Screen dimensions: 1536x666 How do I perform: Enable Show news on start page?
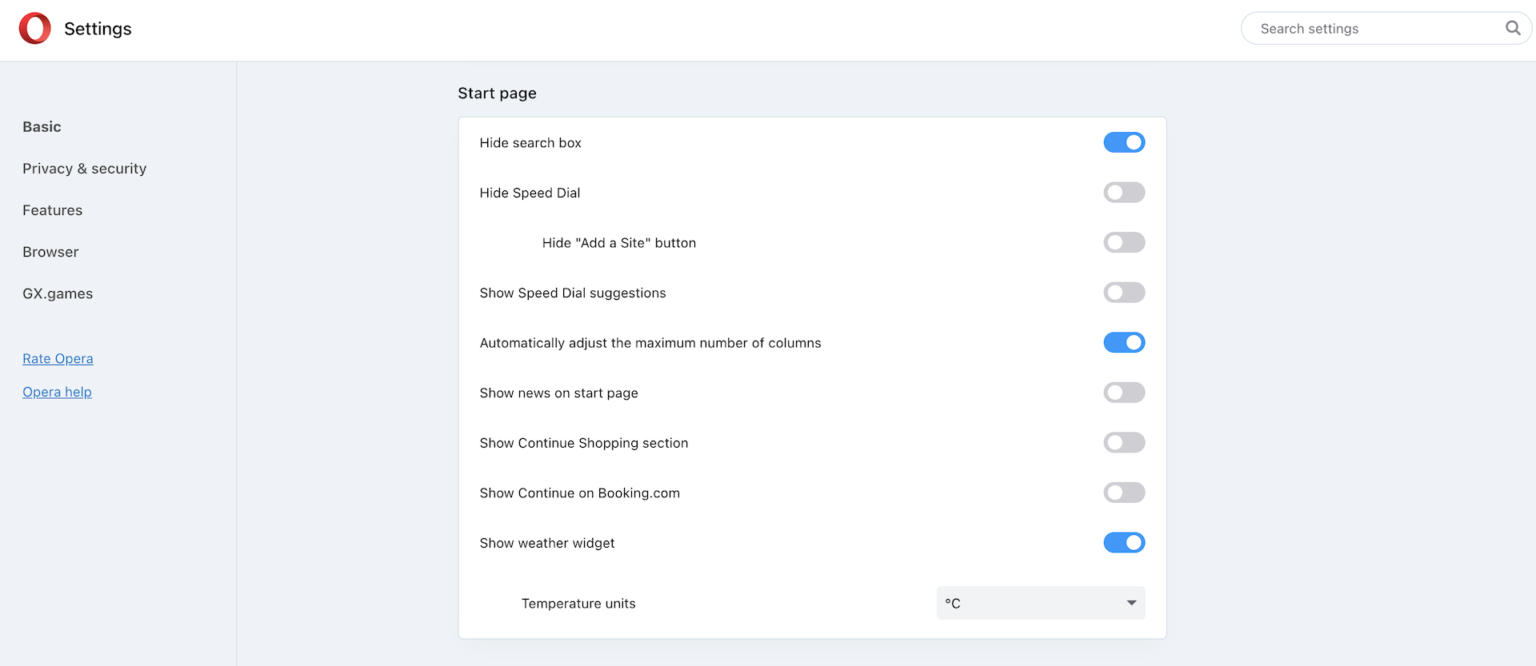pos(1124,392)
